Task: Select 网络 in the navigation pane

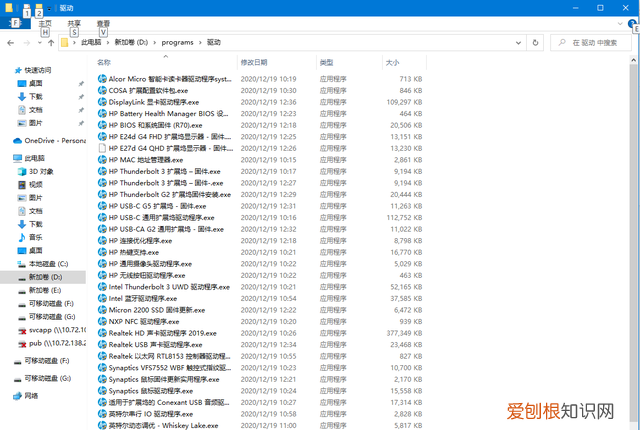Action: [x=31, y=396]
